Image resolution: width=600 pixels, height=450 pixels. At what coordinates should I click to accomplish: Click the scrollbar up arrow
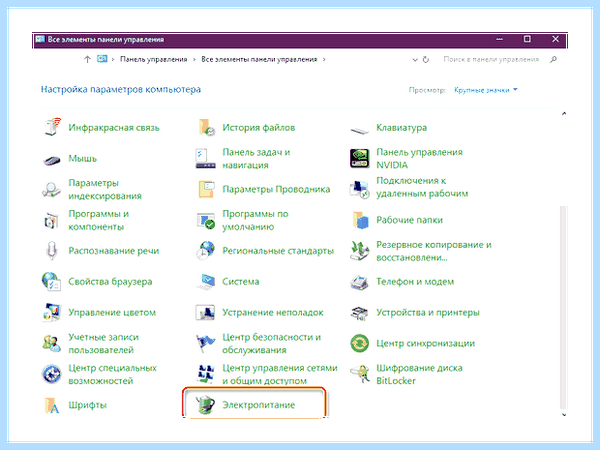tap(564, 113)
